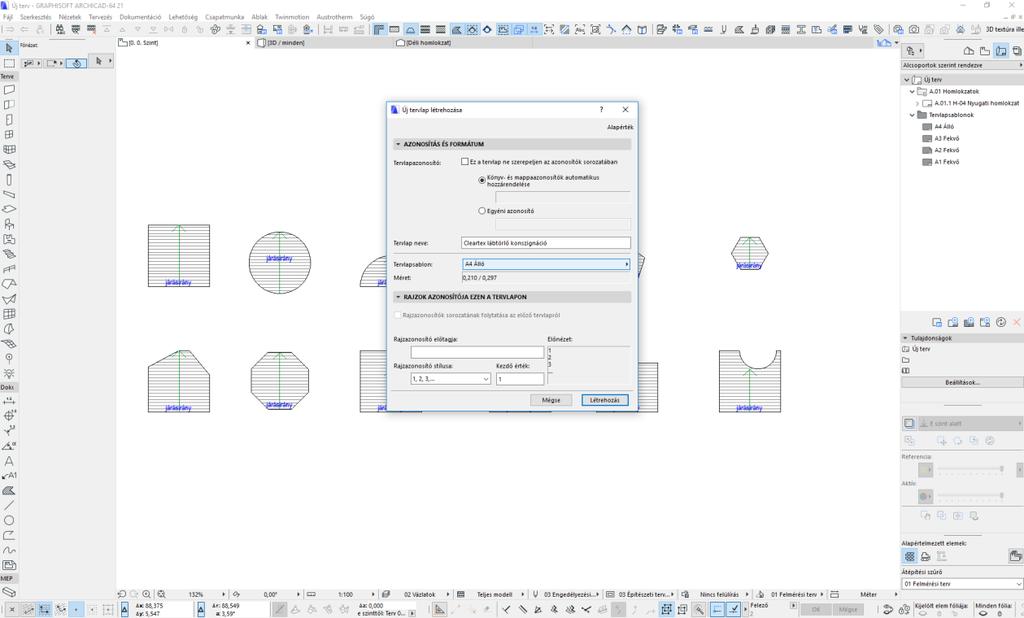Open 'Alcsoportok szerint rendezve' dropdown

tap(962, 65)
